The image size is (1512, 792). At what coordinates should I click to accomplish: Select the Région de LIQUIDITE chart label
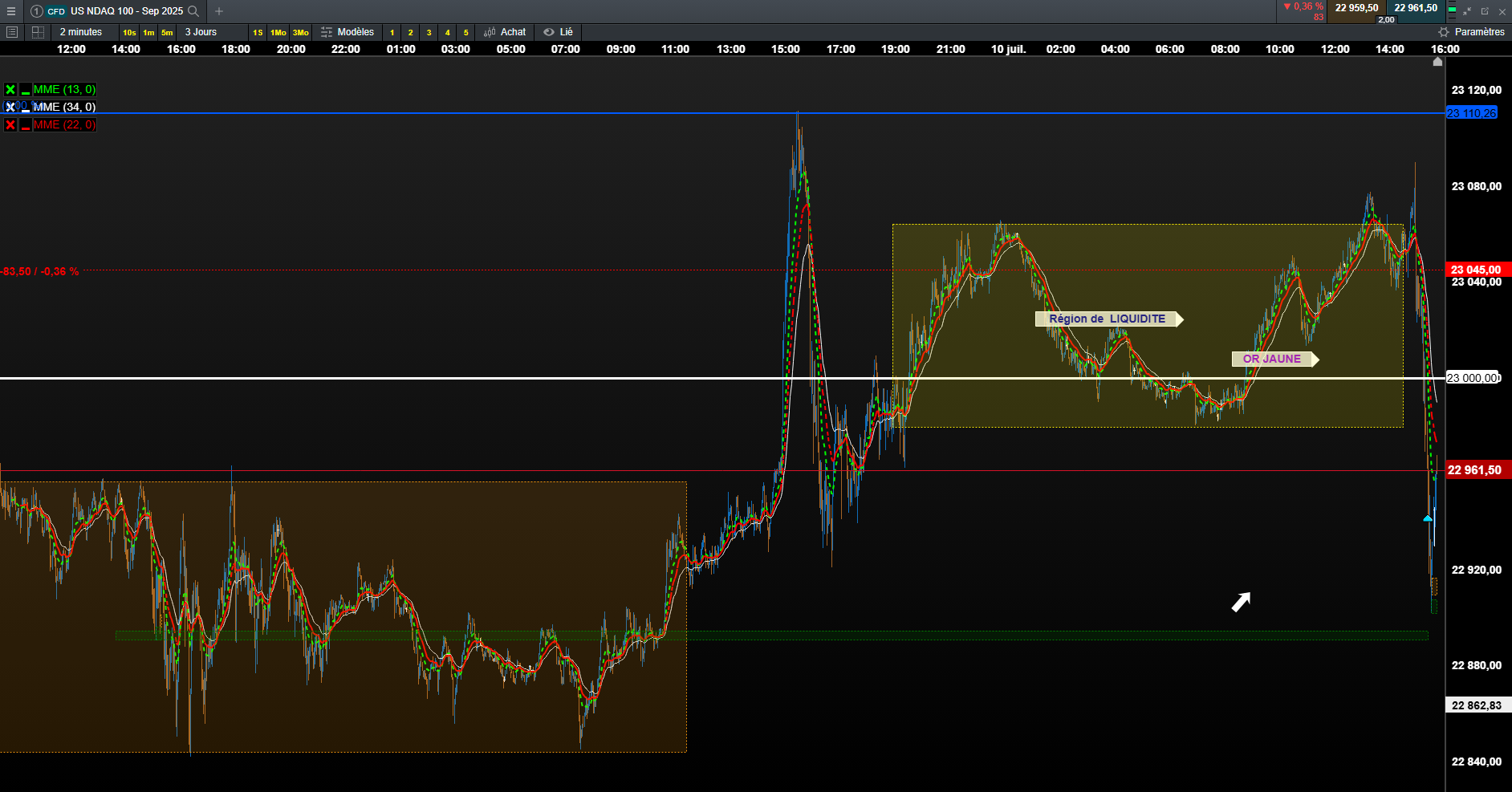point(1108,319)
